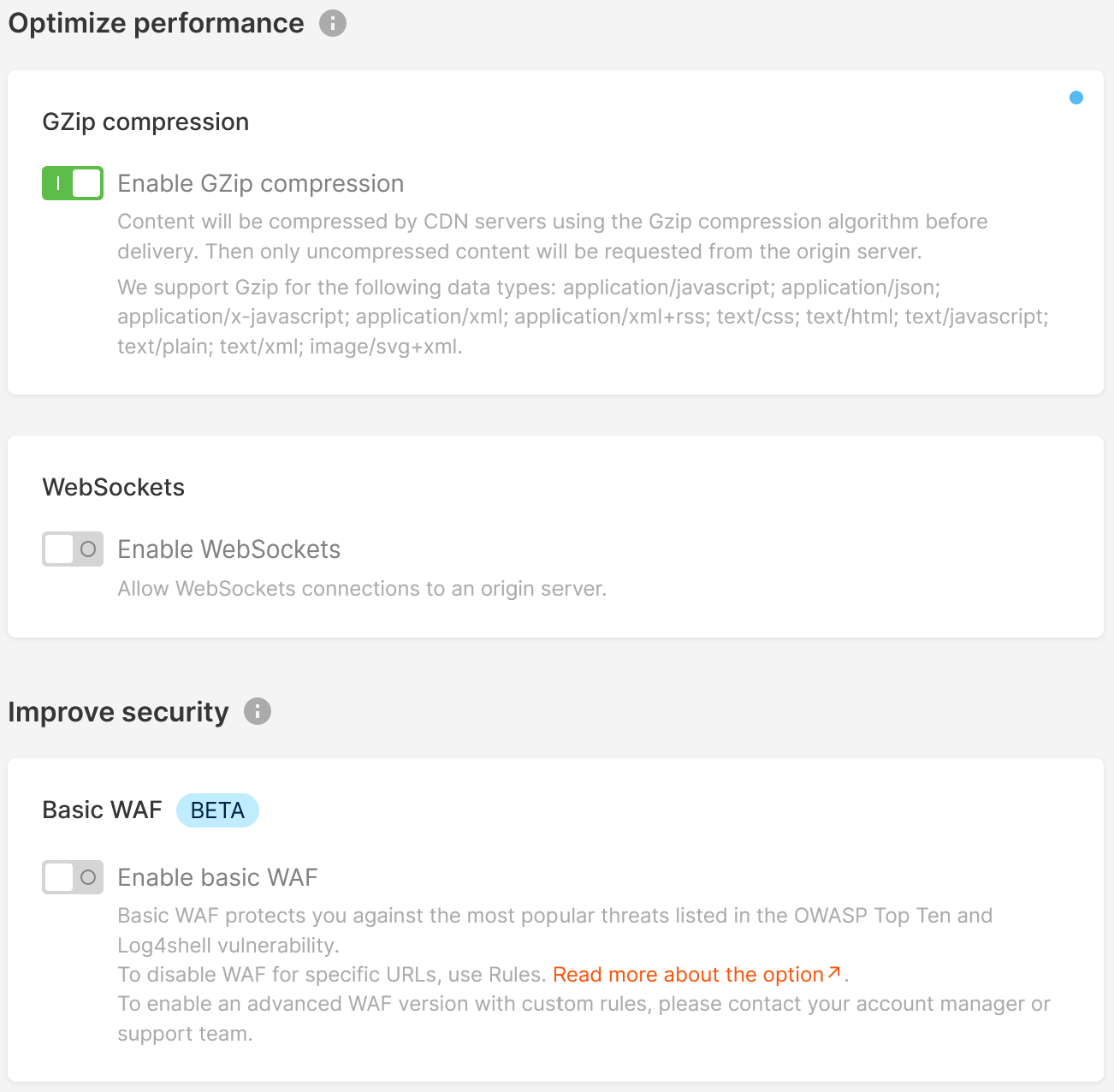Screen dimensions: 1114x1092
Task: Disable GZip compression
Action: [73, 182]
